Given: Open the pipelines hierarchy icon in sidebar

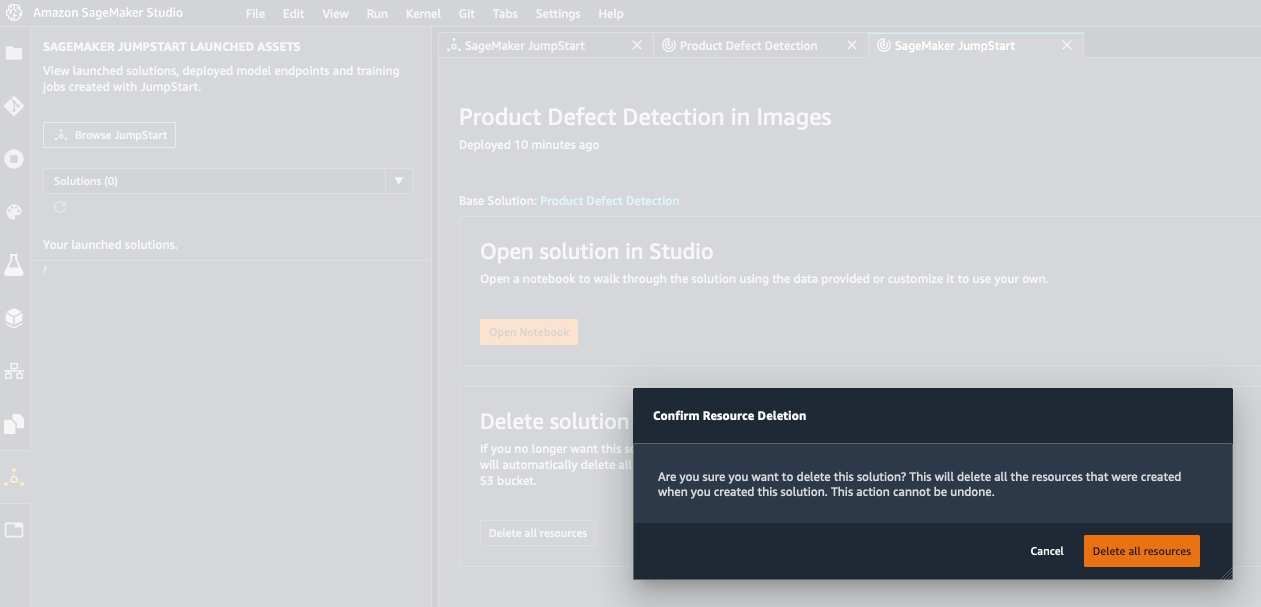Looking at the screenshot, I should (x=14, y=371).
